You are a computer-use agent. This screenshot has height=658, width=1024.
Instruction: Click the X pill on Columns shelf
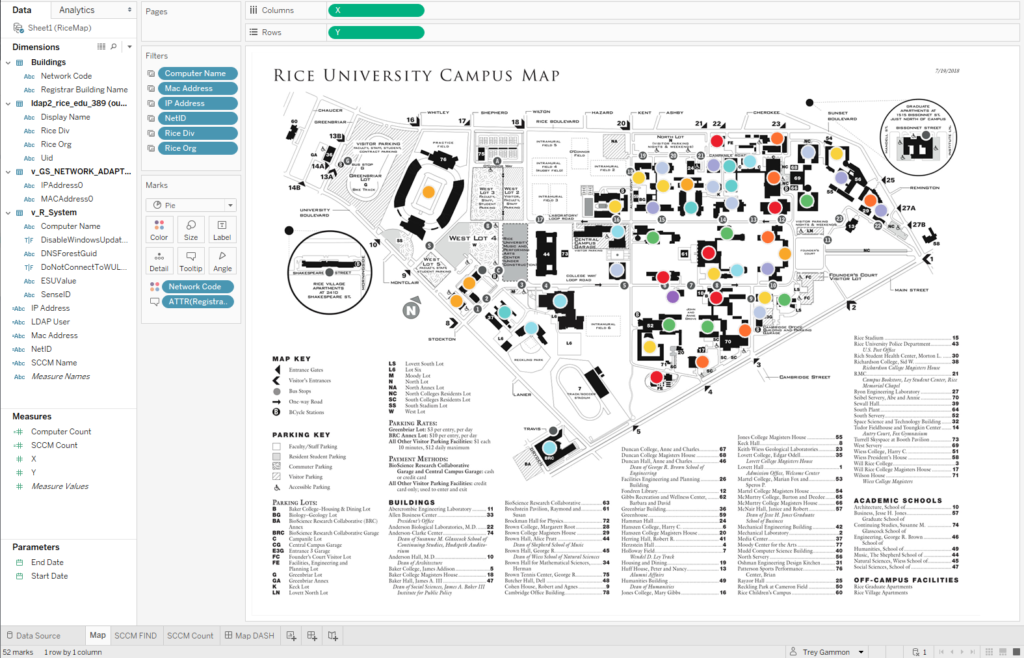pyautogui.click(x=376, y=10)
